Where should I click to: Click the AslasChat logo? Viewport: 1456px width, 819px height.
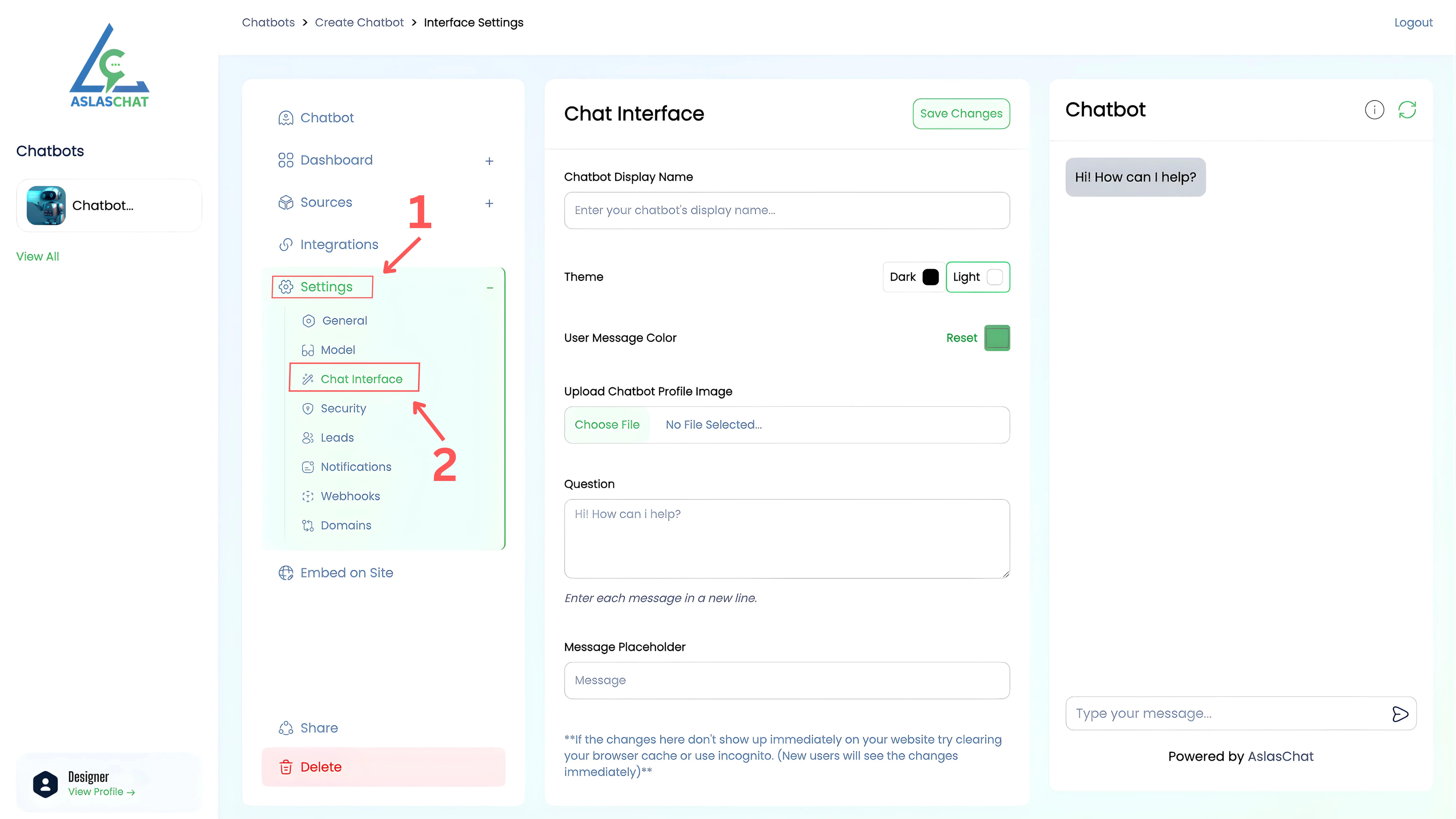point(109,66)
